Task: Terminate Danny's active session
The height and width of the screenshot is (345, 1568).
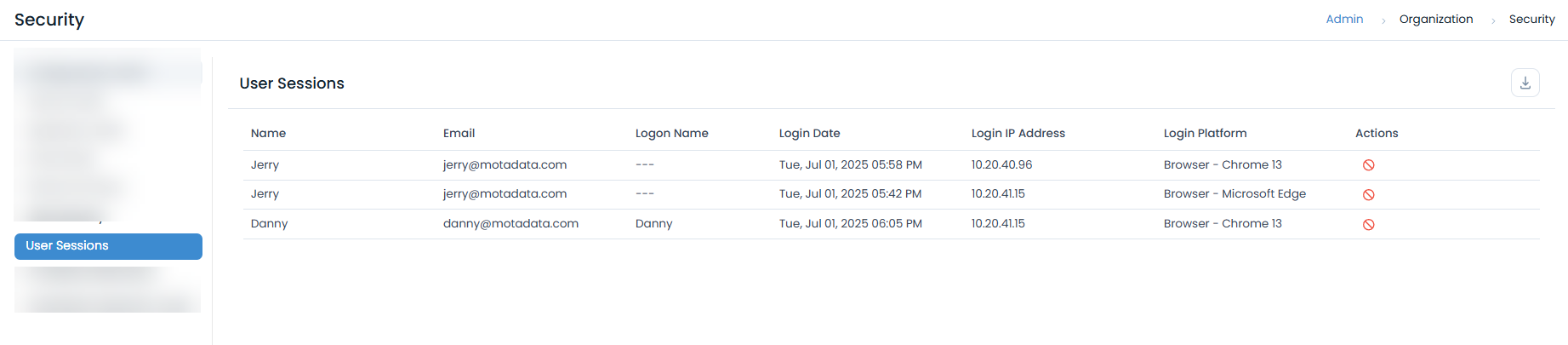Action: [1368, 225]
